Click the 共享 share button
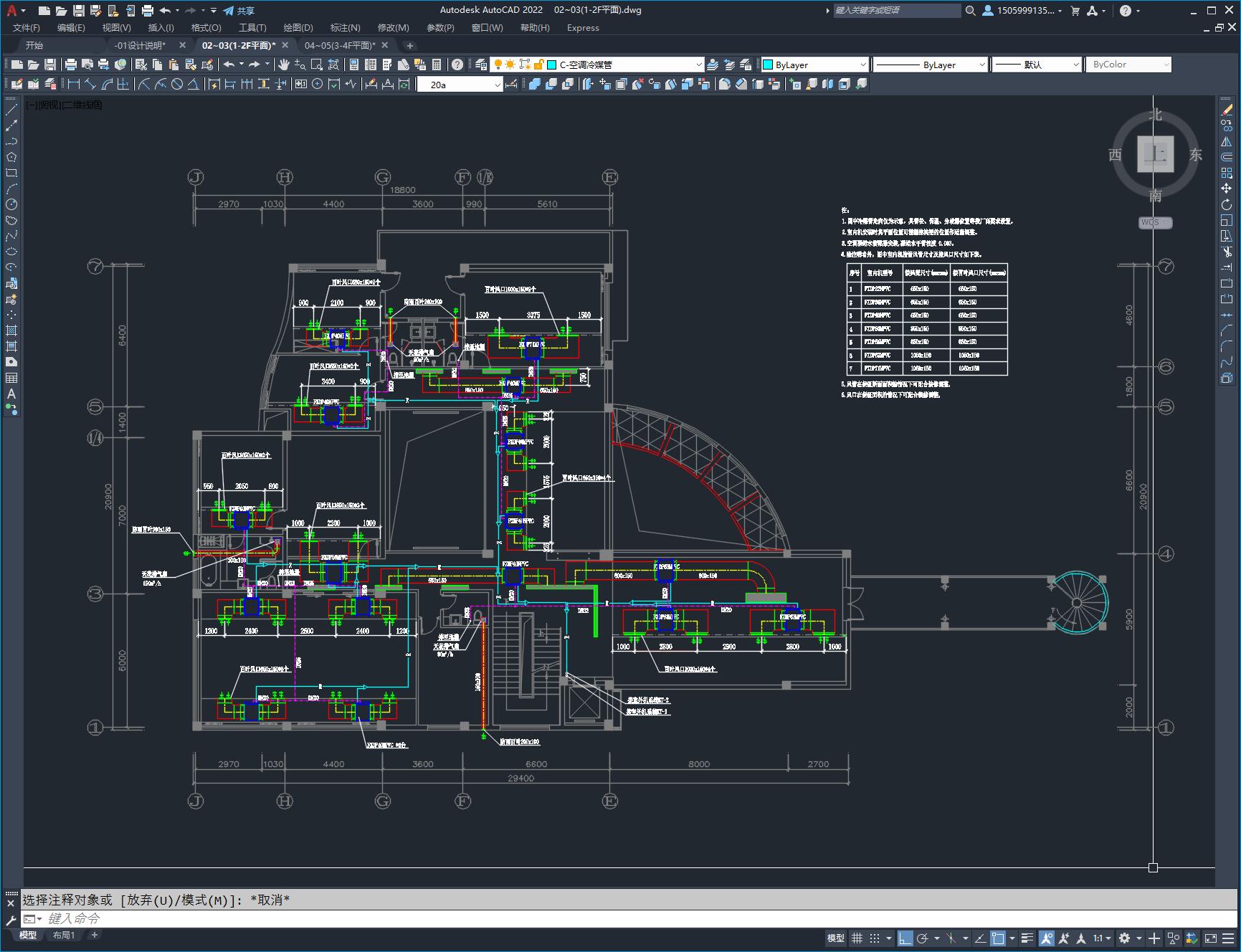This screenshot has height=952, width=1241. pos(239,11)
